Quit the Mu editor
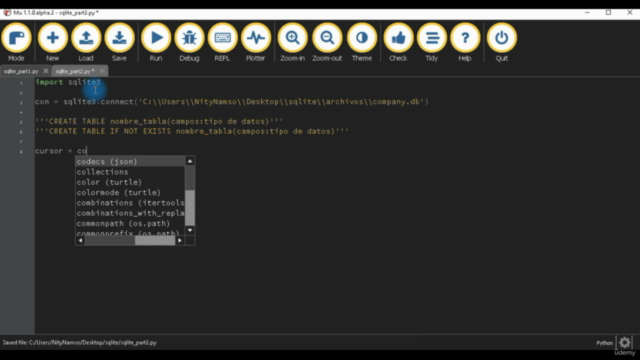The image size is (640, 360). click(x=502, y=42)
